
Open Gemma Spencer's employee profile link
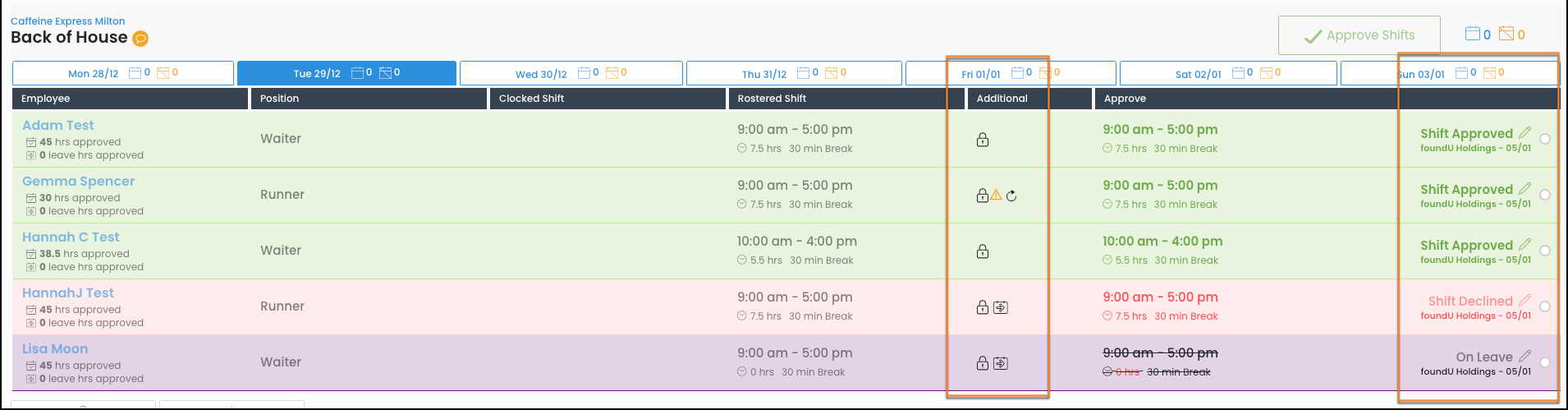[x=78, y=182]
